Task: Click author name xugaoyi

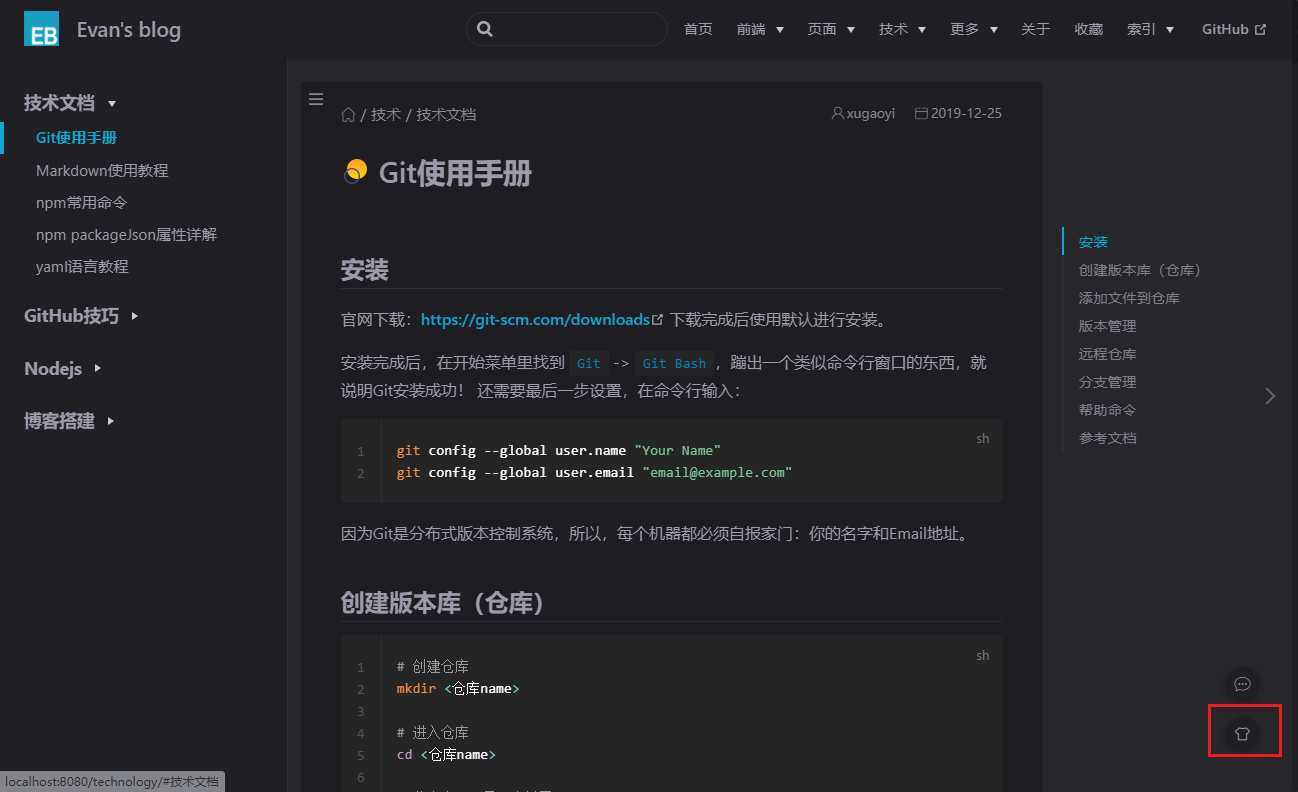Action: [871, 113]
